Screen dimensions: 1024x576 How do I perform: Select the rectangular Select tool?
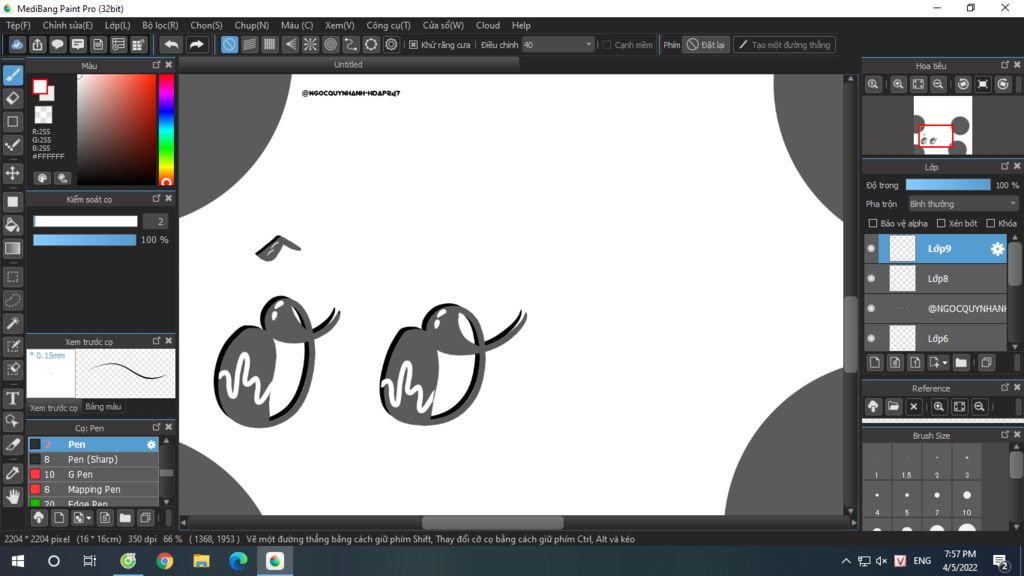point(12,277)
